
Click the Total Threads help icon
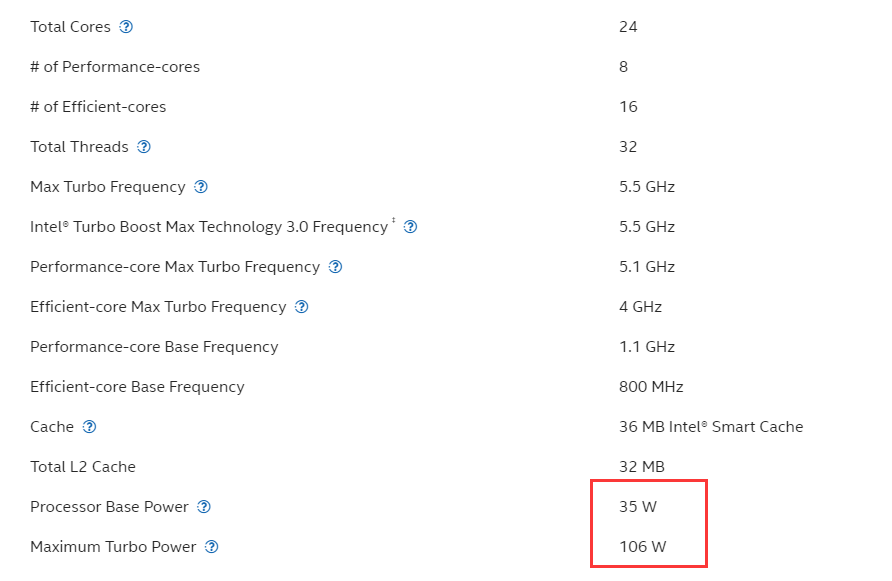(144, 147)
